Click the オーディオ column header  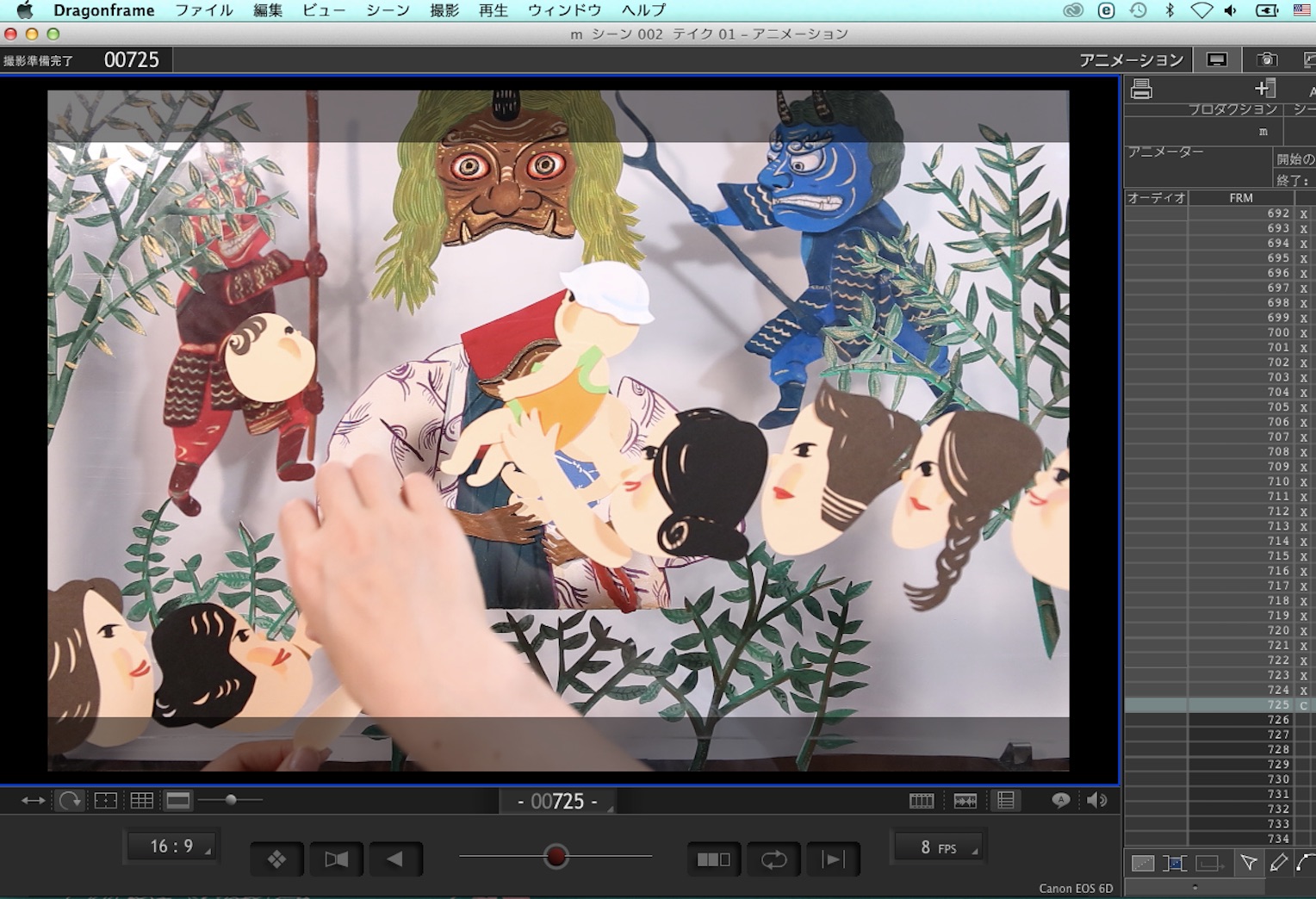(x=1156, y=198)
